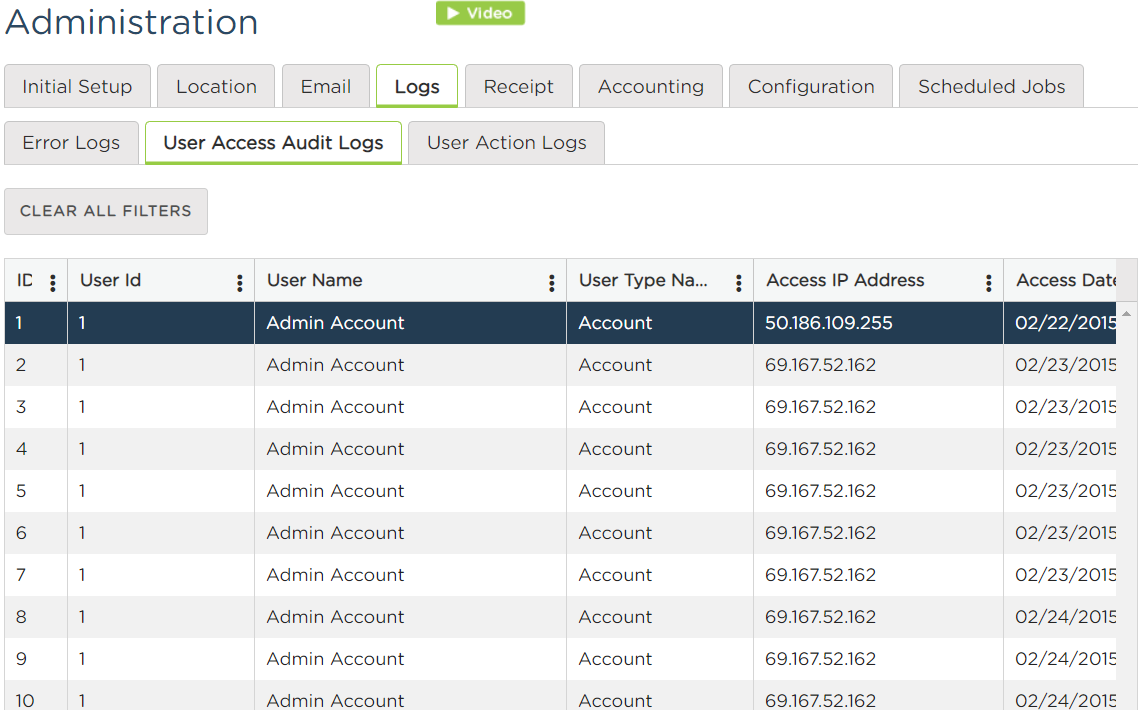Show the Error Logs sub-tab
Image resolution: width=1141 pixels, height=710 pixels.
point(71,143)
